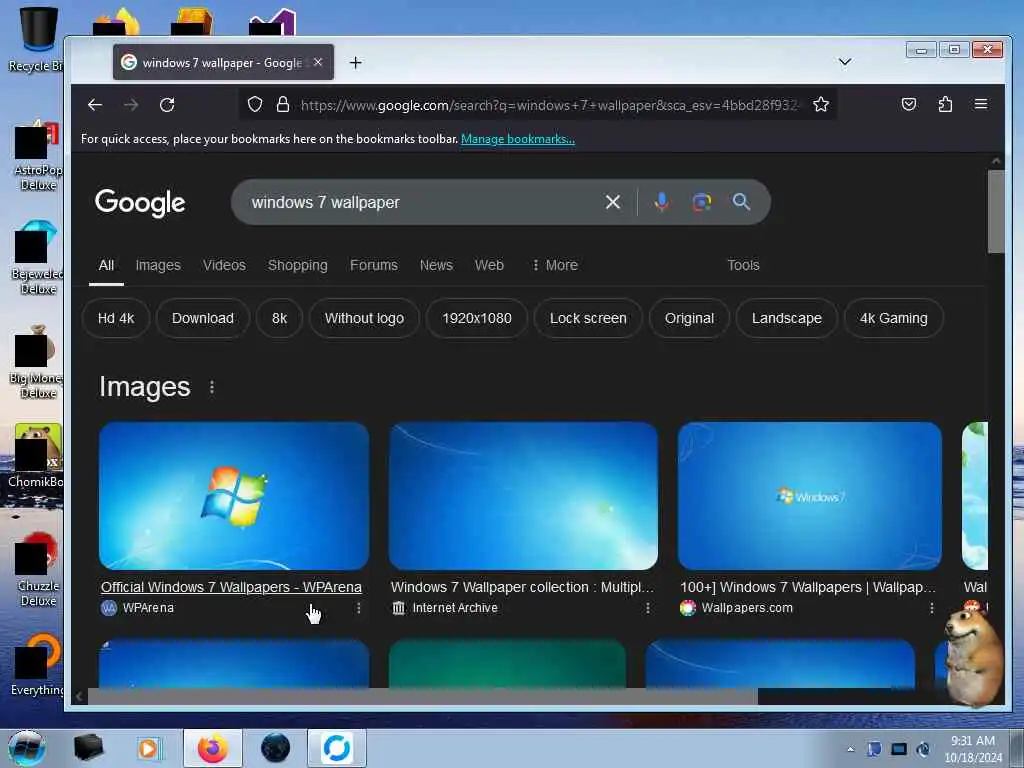Open the Save to Pocket icon
This screenshot has width=1024, height=768.
(x=908, y=104)
